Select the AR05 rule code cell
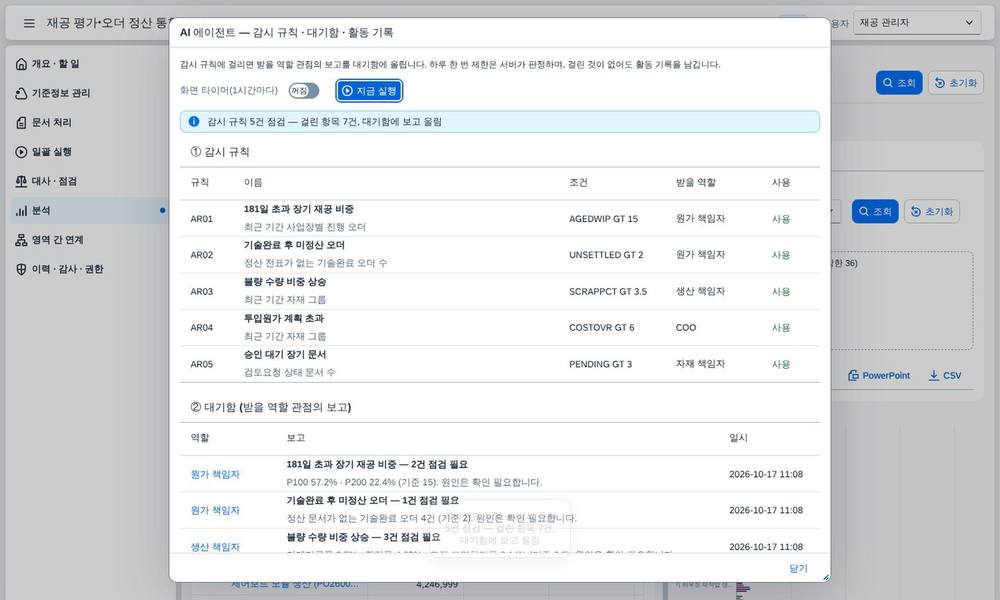The image size is (1000, 600). tap(202, 364)
